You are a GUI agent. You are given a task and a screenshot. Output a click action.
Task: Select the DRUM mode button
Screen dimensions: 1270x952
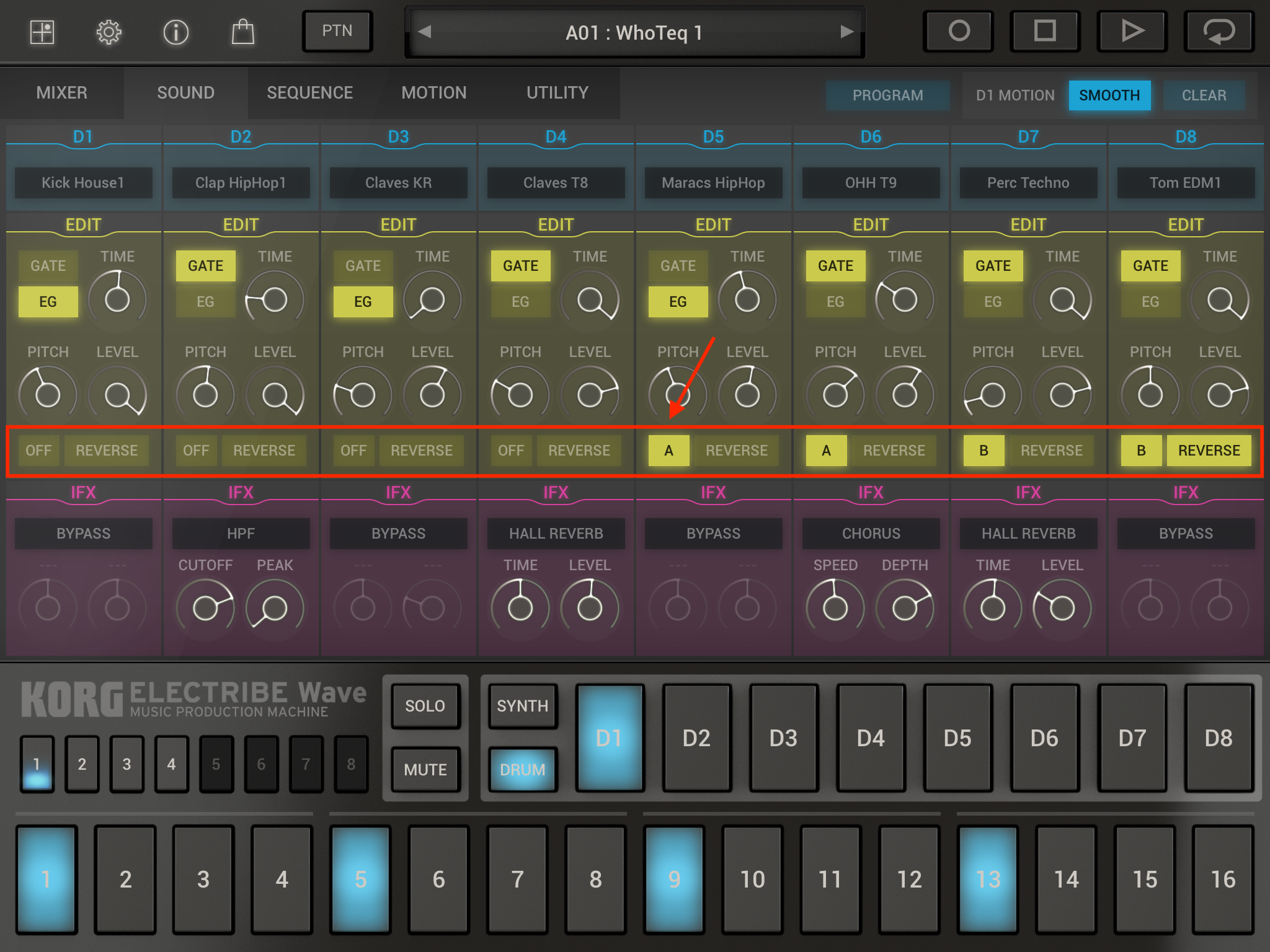[522, 770]
